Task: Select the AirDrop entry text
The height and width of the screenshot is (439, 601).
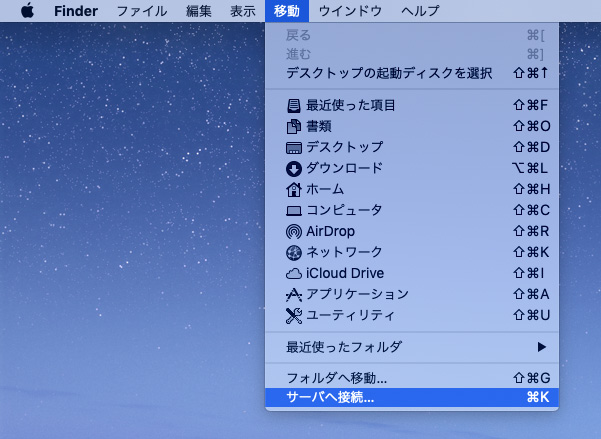Action: [x=330, y=231]
